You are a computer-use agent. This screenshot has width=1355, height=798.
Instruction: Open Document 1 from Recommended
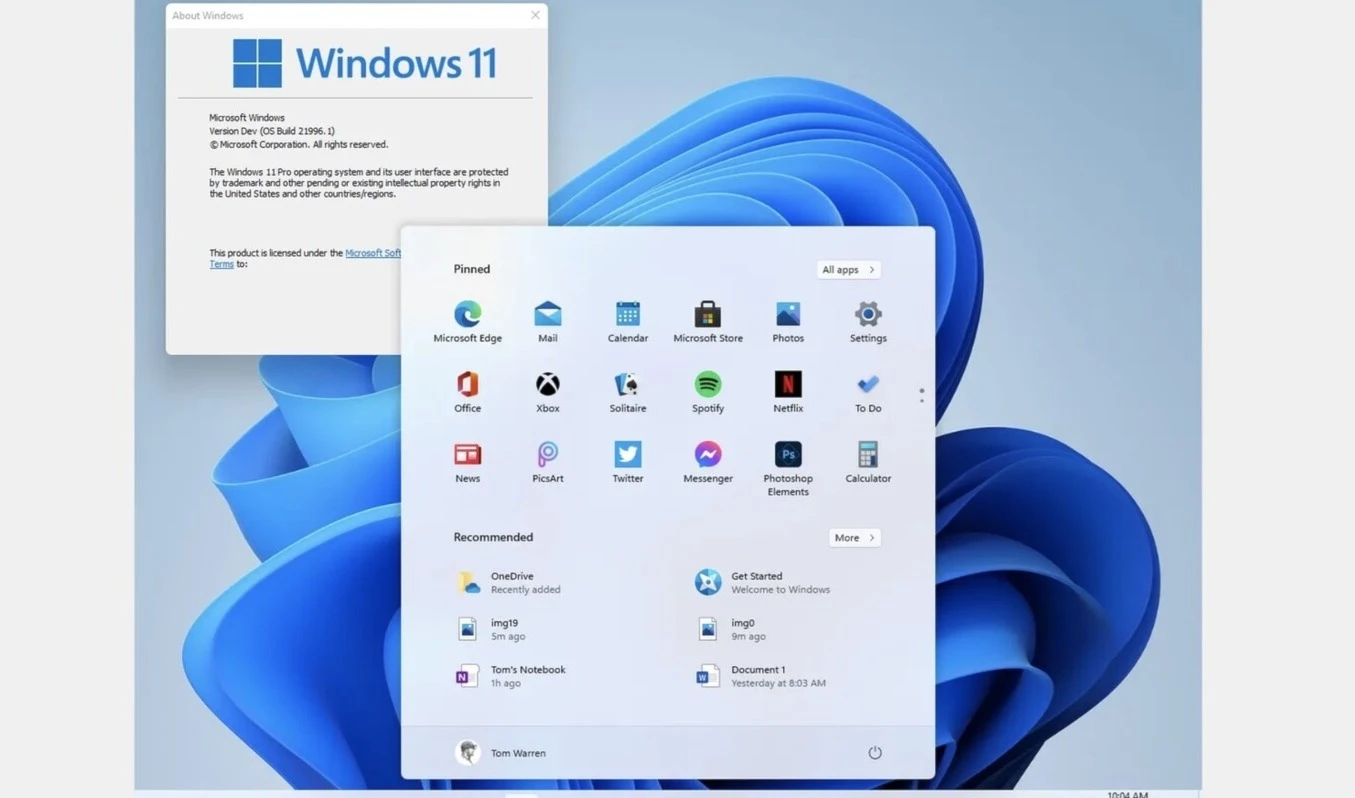(x=758, y=676)
